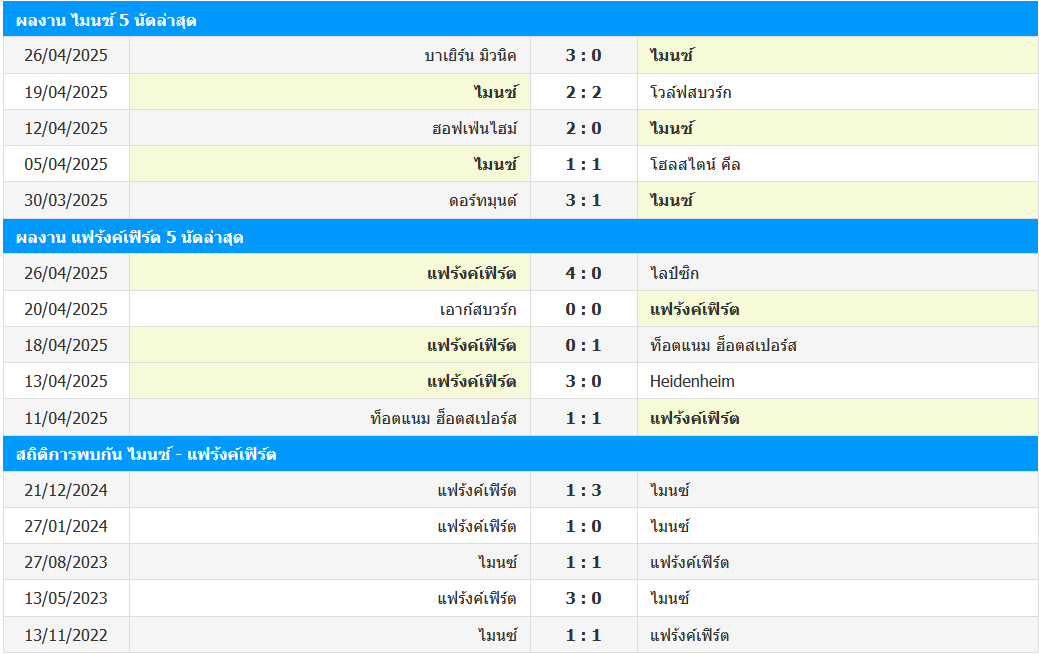
Task: Click the date 19/04/2025
Action: point(66,92)
